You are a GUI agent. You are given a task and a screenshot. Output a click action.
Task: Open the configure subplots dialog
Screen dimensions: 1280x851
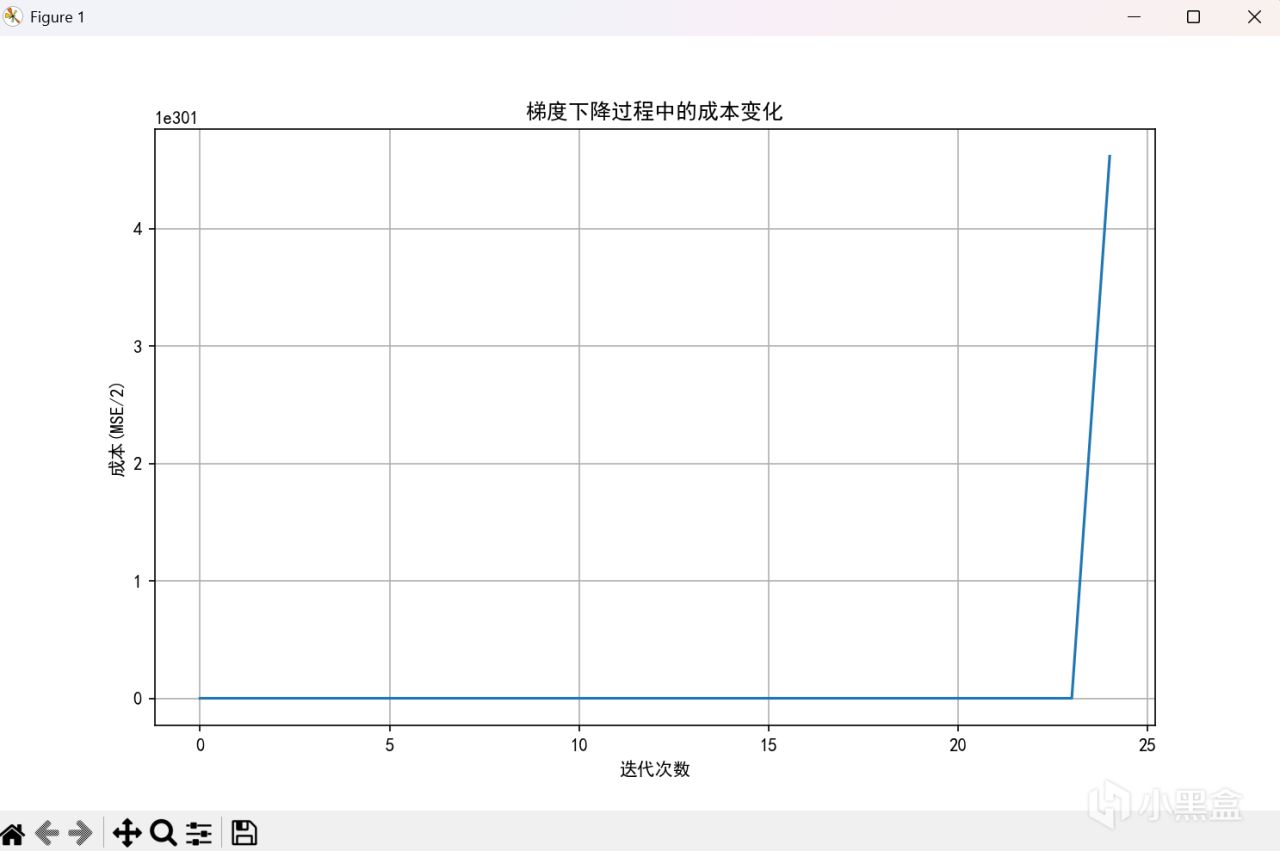[x=199, y=832]
